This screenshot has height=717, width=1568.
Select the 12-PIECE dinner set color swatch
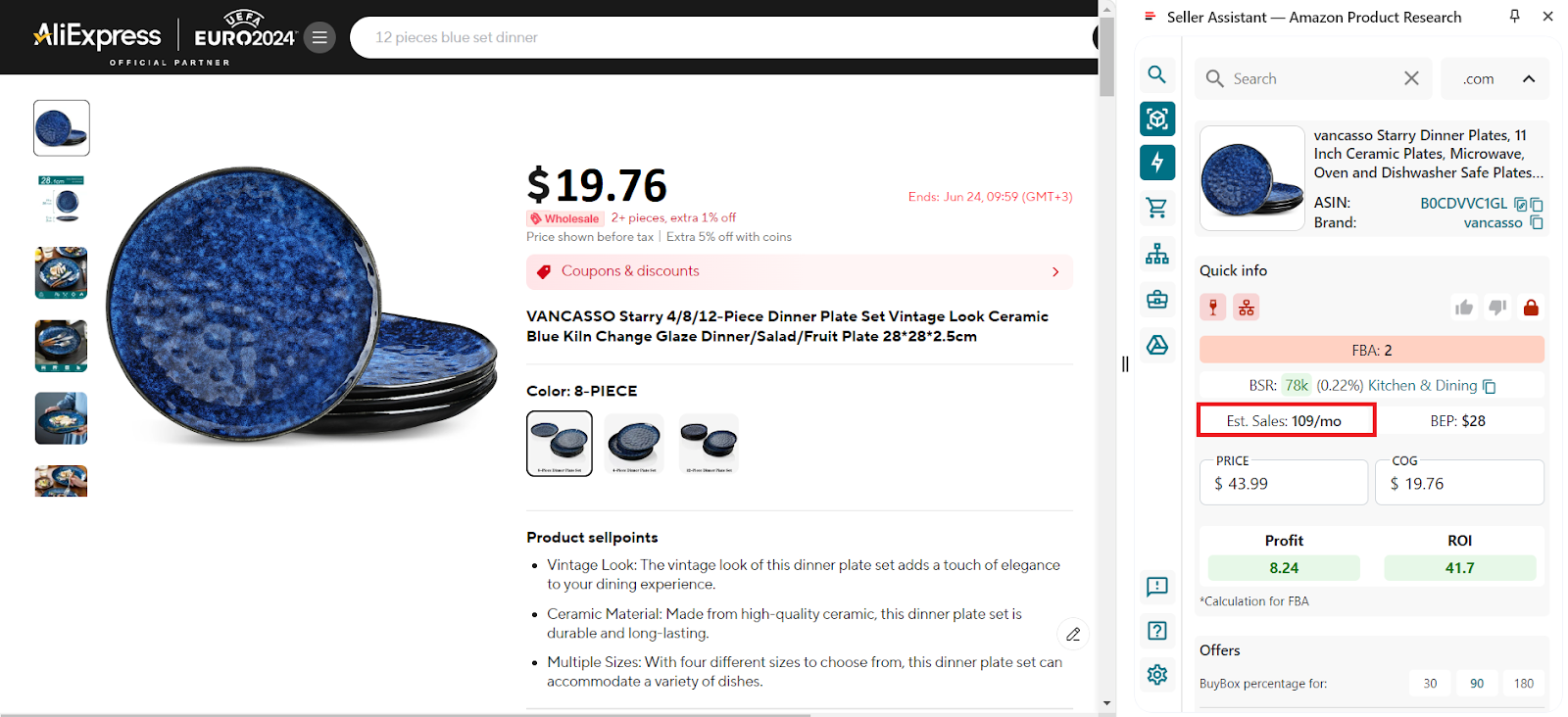coord(708,443)
